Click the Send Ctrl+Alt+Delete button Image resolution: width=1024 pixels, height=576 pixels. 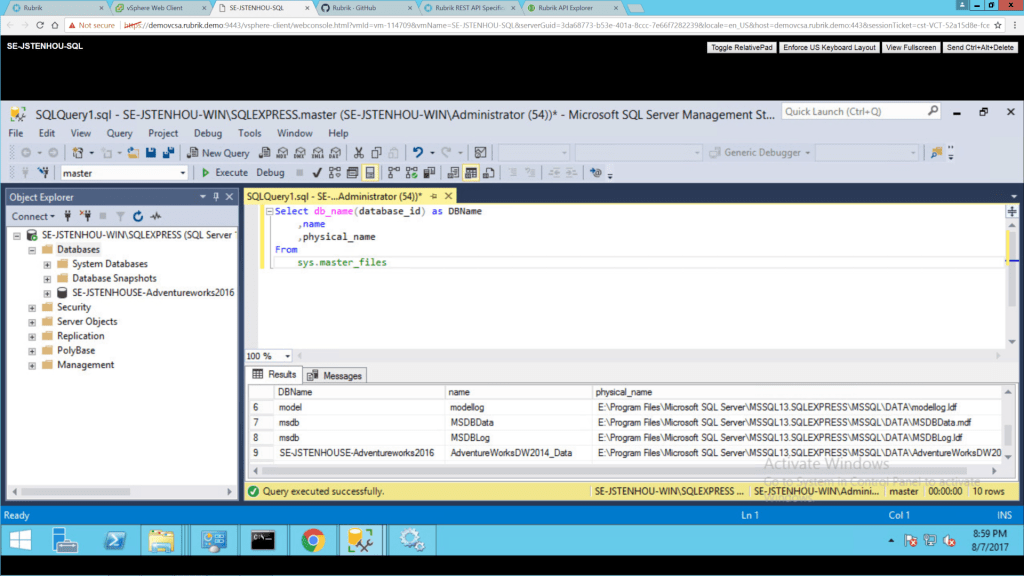coord(980,47)
